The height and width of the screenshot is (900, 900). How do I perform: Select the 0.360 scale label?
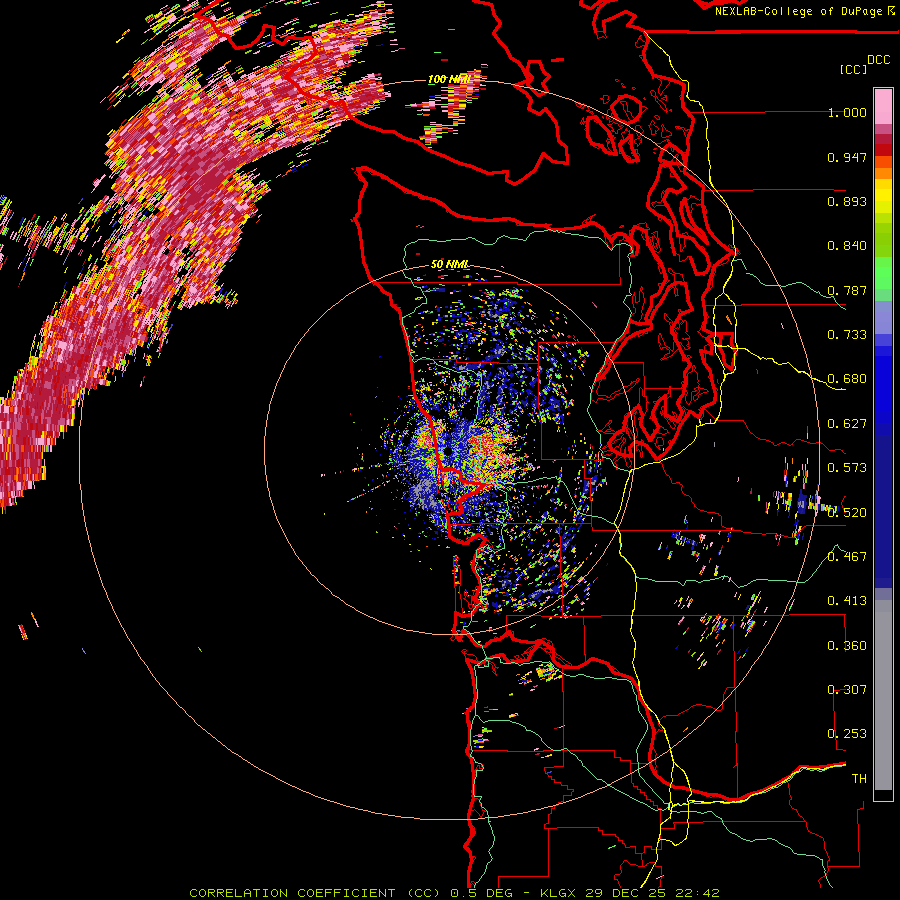[847, 645]
